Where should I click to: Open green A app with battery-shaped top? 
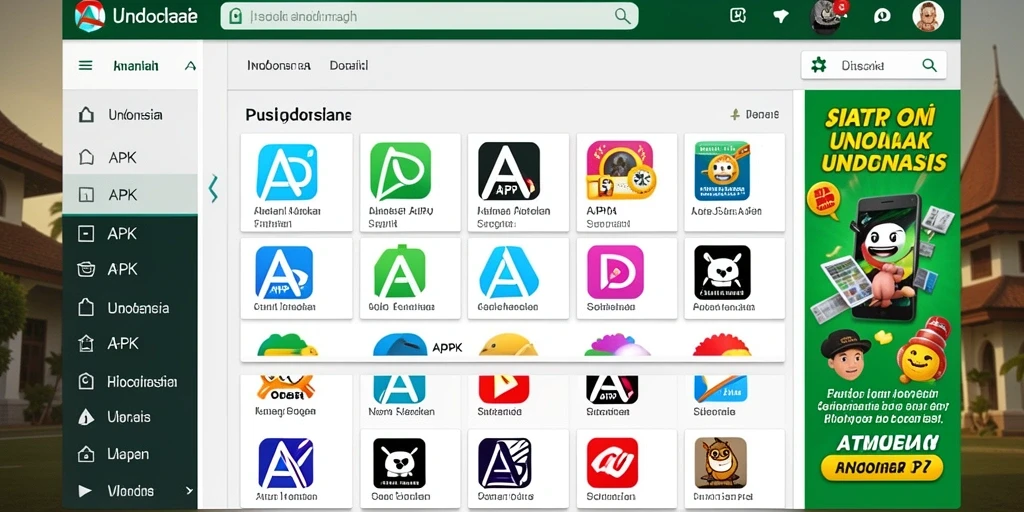pyautogui.click(x=399, y=271)
